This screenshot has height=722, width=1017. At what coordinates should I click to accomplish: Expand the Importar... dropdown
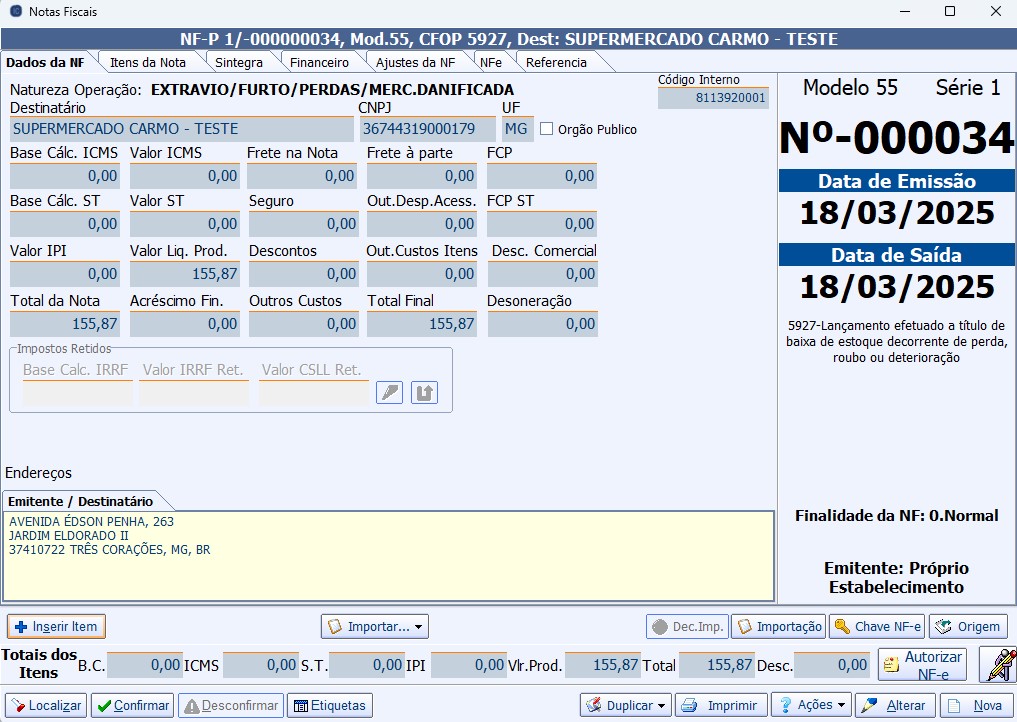[374, 627]
